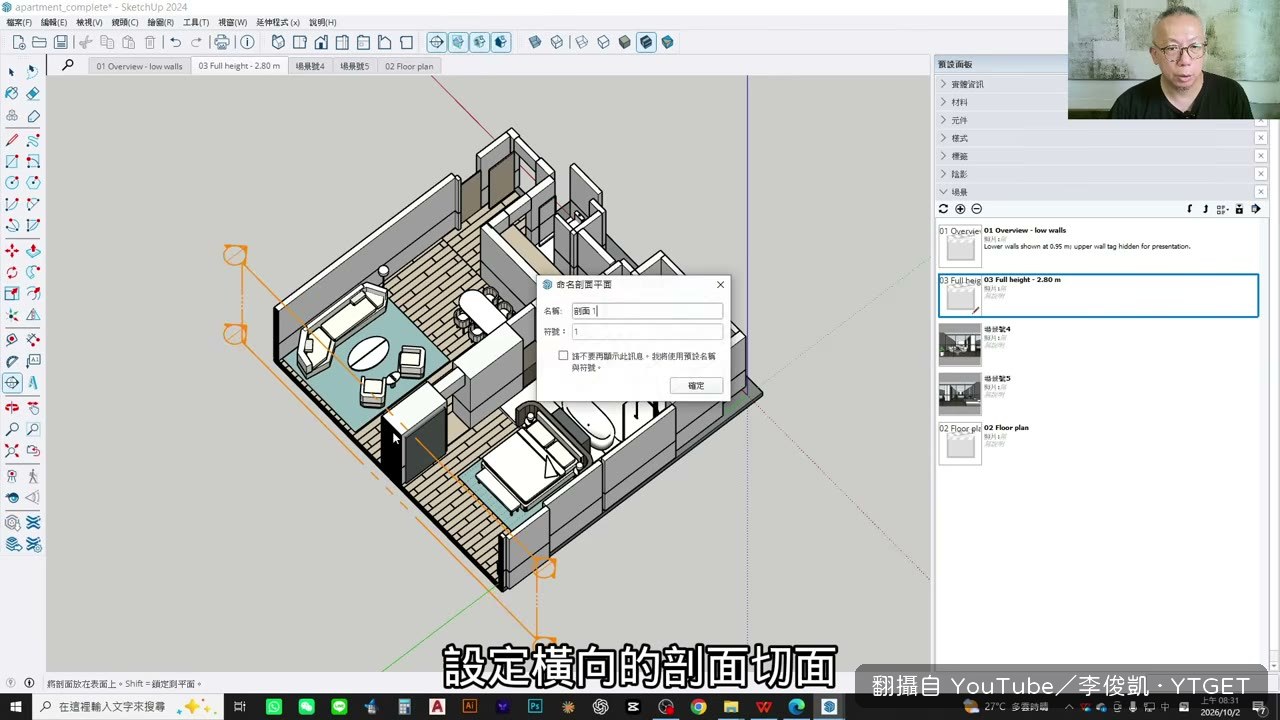The height and width of the screenshot is (720, 1280).
Task: Select the Rotate tool
Action: coord(12,272)
